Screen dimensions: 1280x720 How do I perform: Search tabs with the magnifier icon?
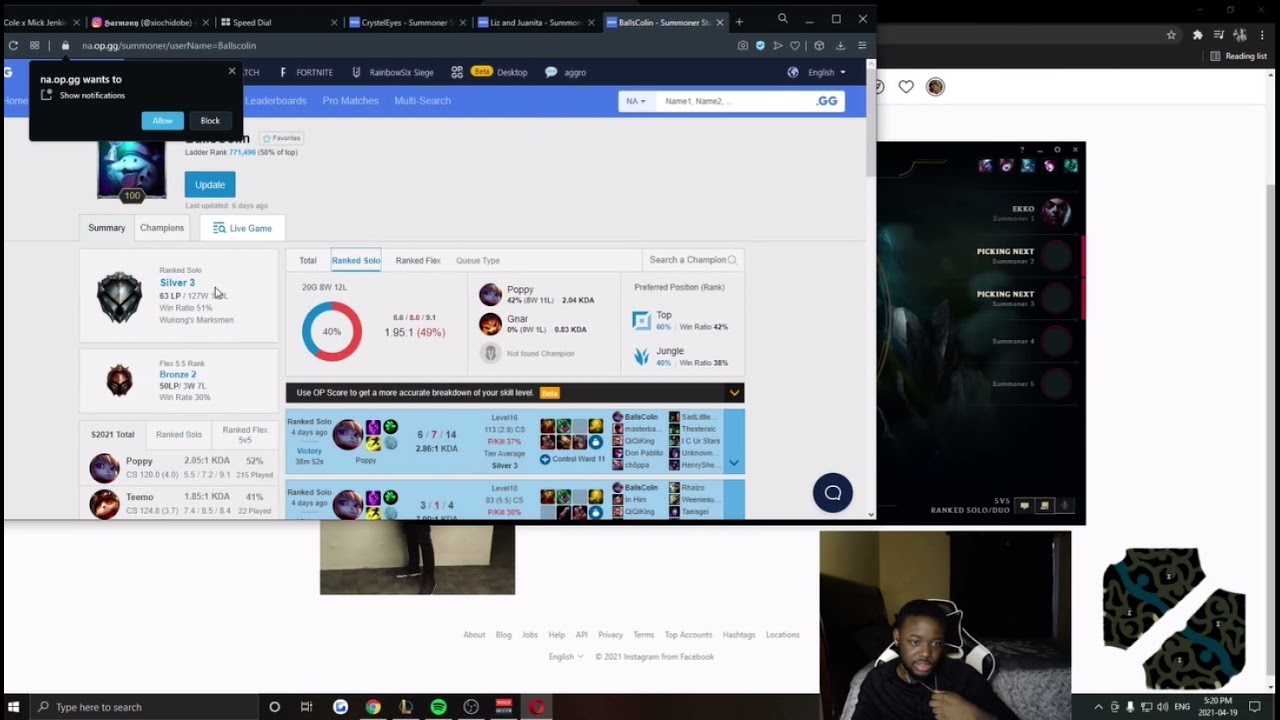click(x=782, y=18)
